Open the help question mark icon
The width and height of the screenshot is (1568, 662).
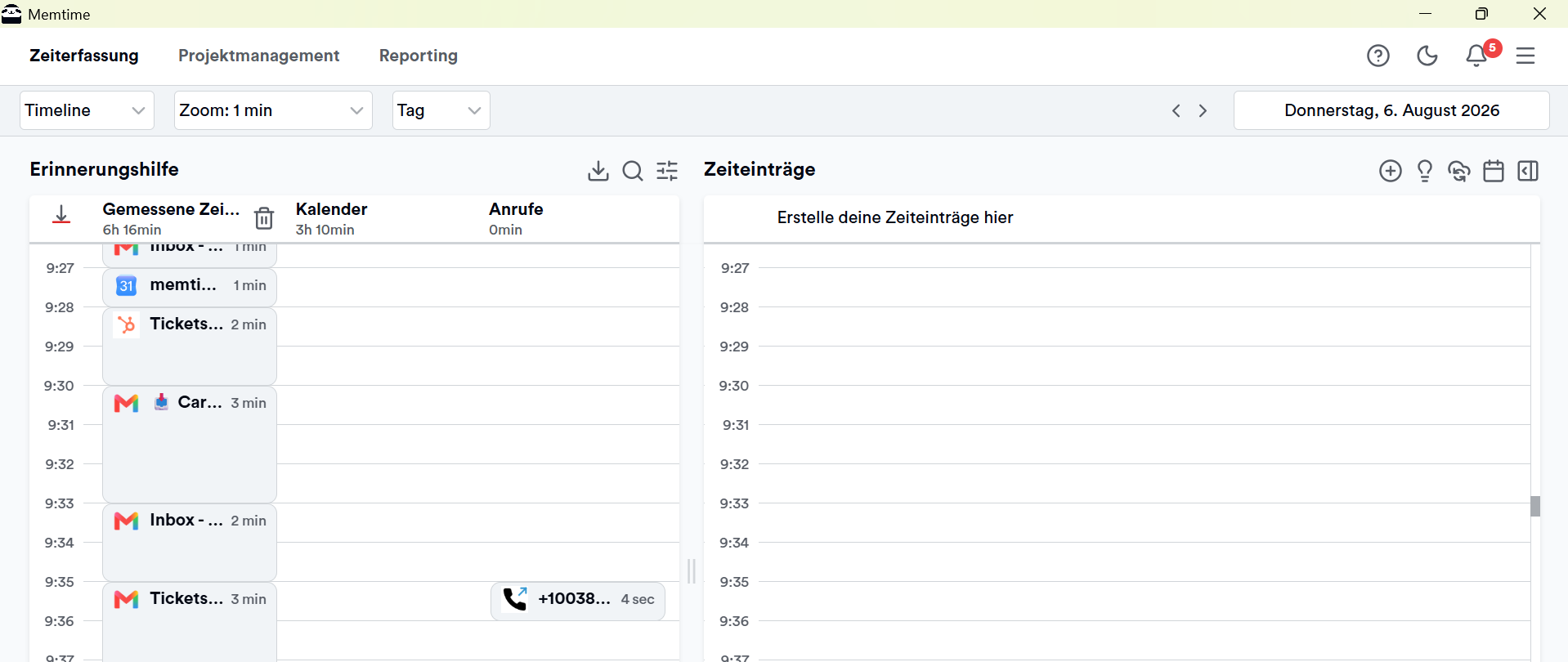[x=1378, y=56]
